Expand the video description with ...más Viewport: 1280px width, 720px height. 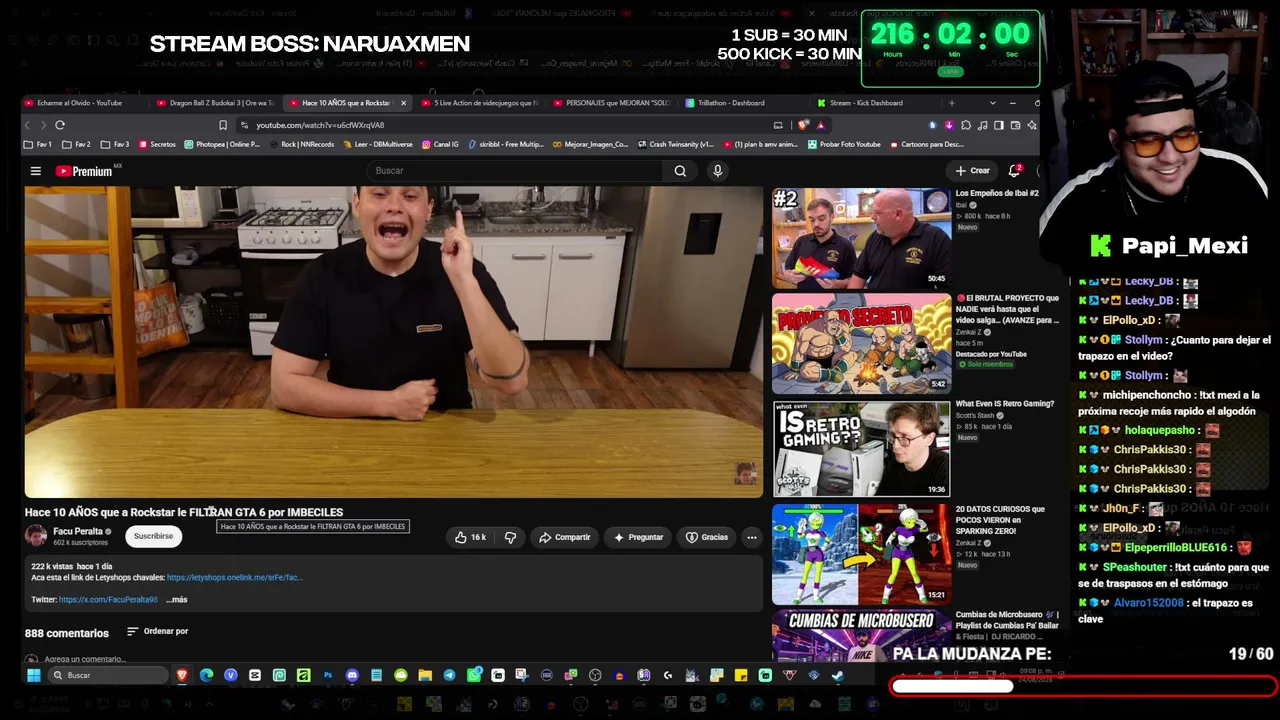tap(177, 600)
